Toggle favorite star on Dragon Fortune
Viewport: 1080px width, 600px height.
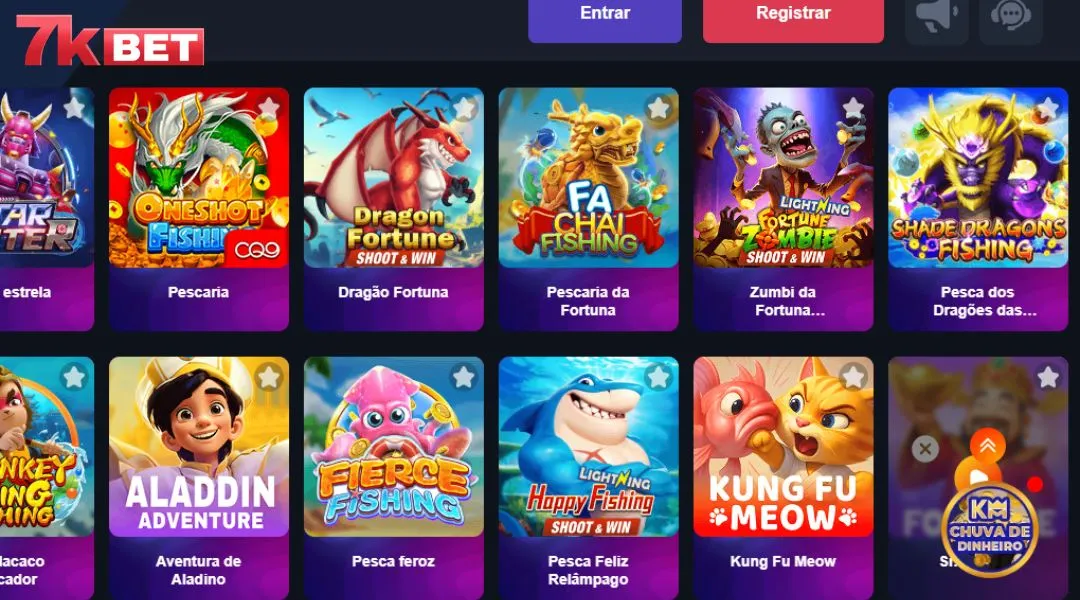pos(464,107)
